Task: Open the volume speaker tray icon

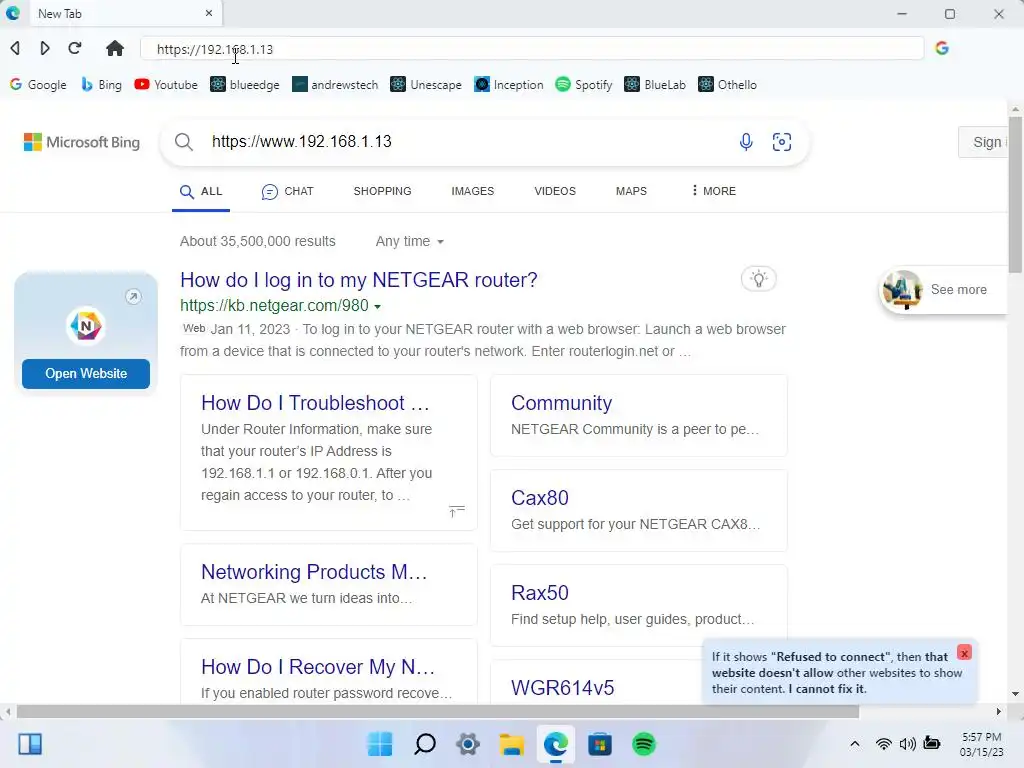Action: tap(907, 744)
